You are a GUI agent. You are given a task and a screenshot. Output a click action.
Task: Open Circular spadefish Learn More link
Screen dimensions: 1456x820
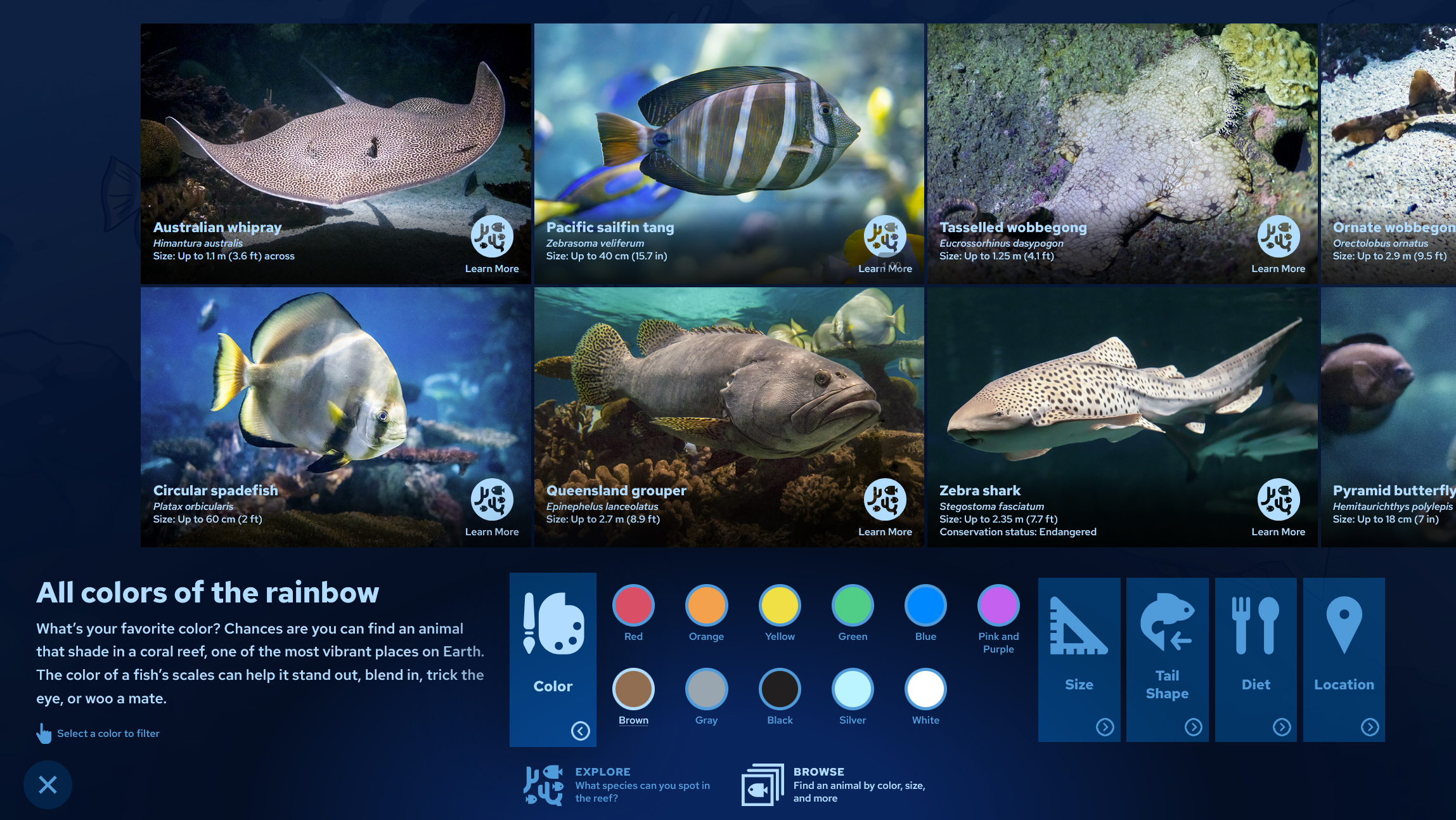pos(492,532)
